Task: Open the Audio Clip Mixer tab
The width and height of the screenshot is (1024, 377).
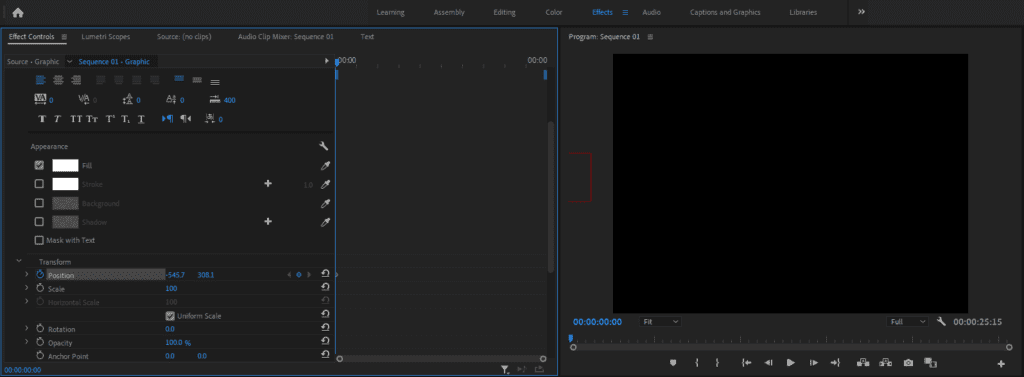Action: (285, 37)
